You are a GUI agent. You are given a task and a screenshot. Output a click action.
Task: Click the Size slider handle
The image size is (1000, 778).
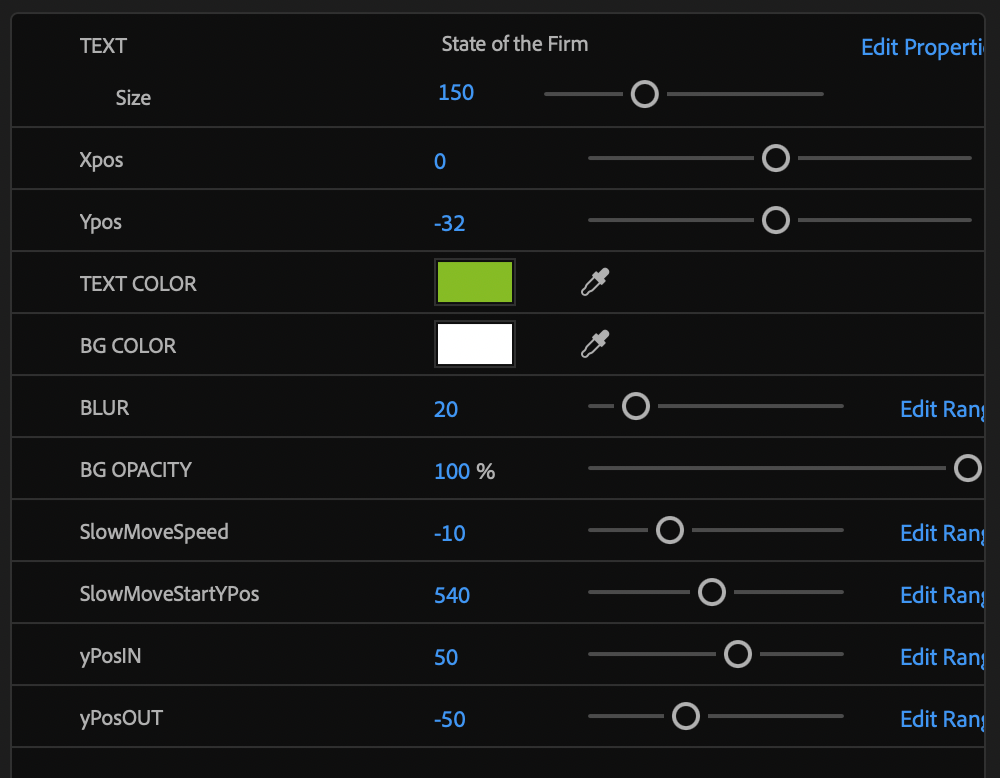pos(645,94)
